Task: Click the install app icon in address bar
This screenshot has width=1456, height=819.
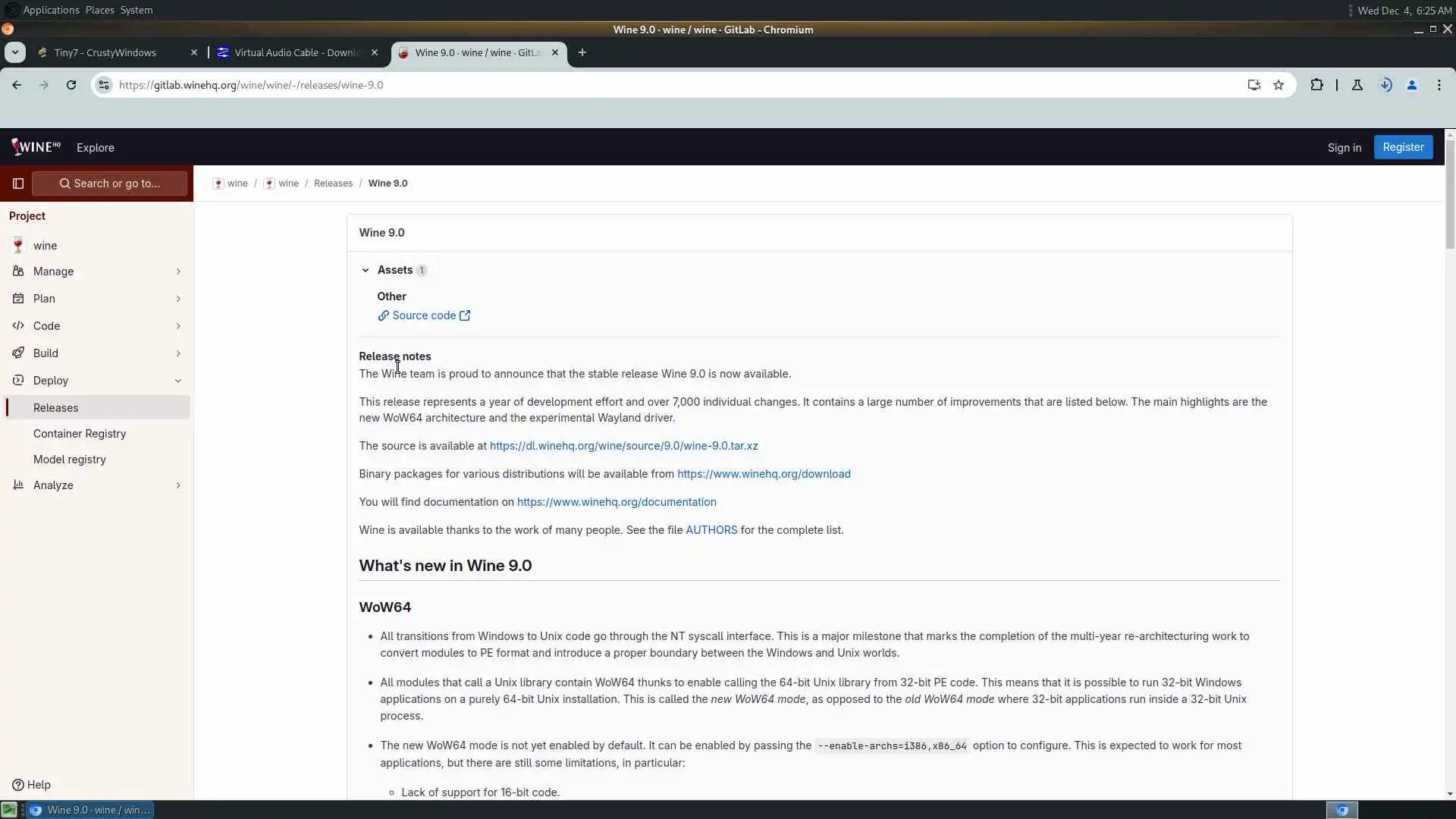Action: pyautogui.click(x=1254, y=85)
